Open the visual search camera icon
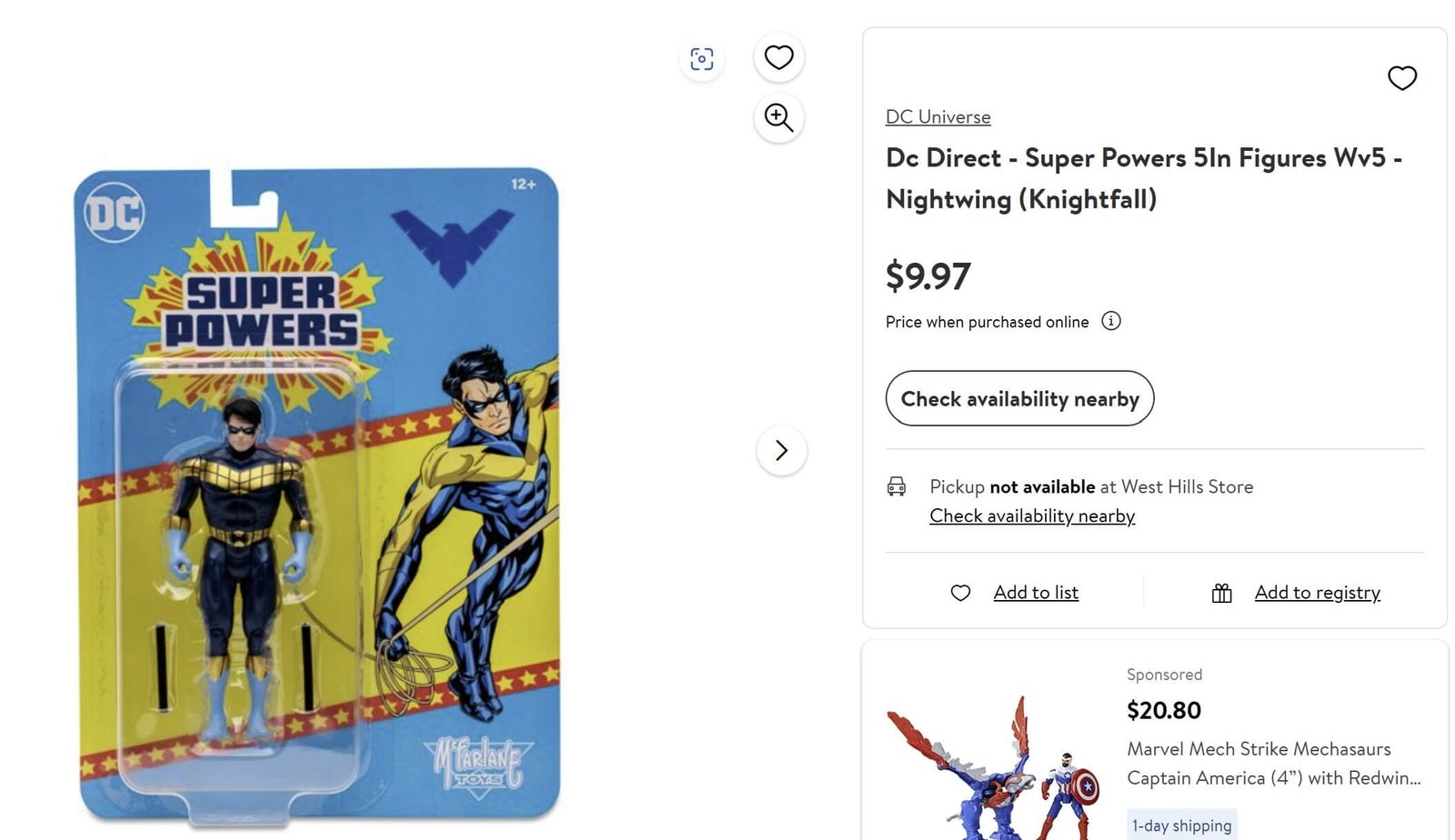The image size is (1455, 840). [x=701, y=56]
